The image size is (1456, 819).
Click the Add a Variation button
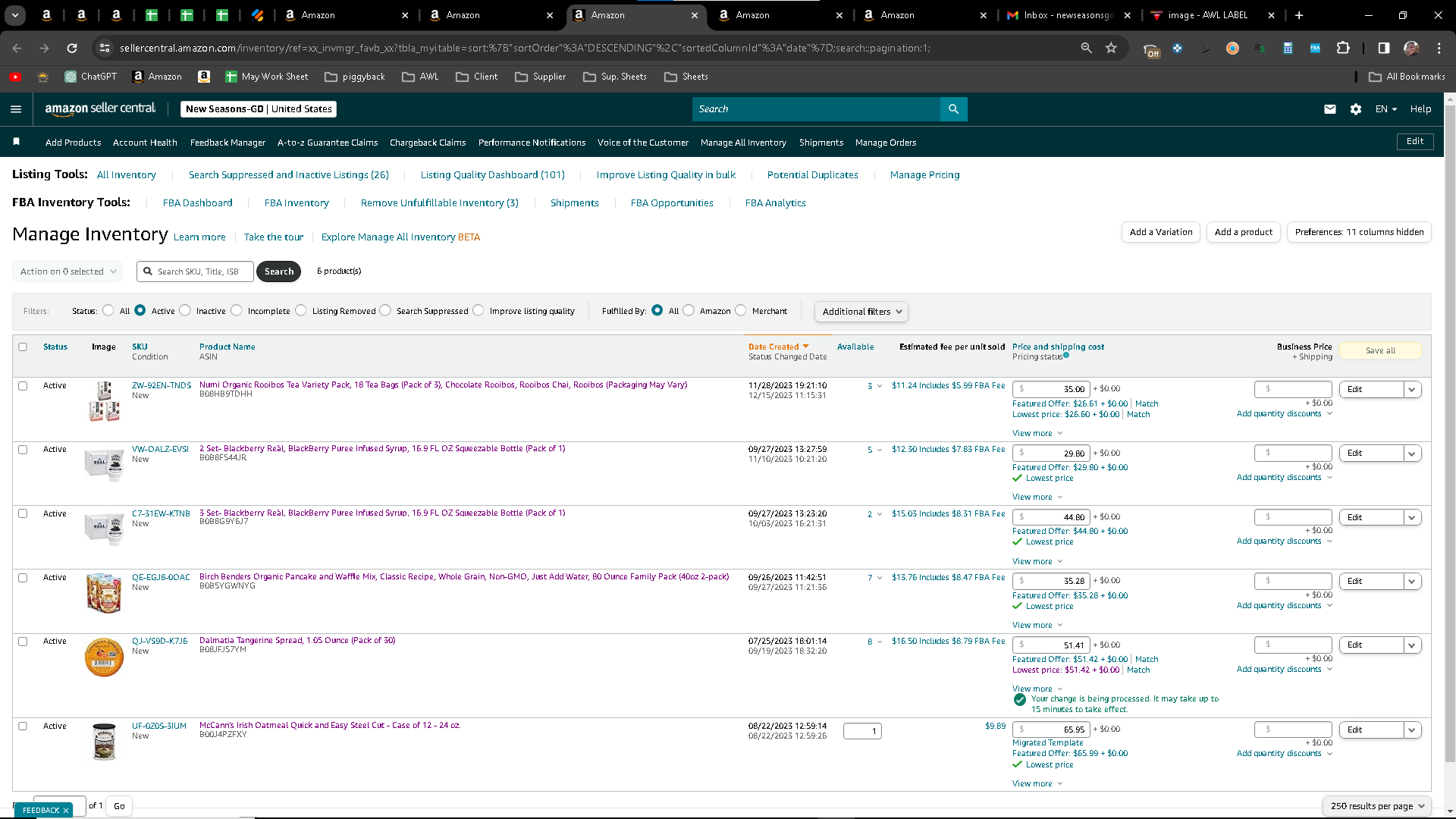(x=1161, y=232)
